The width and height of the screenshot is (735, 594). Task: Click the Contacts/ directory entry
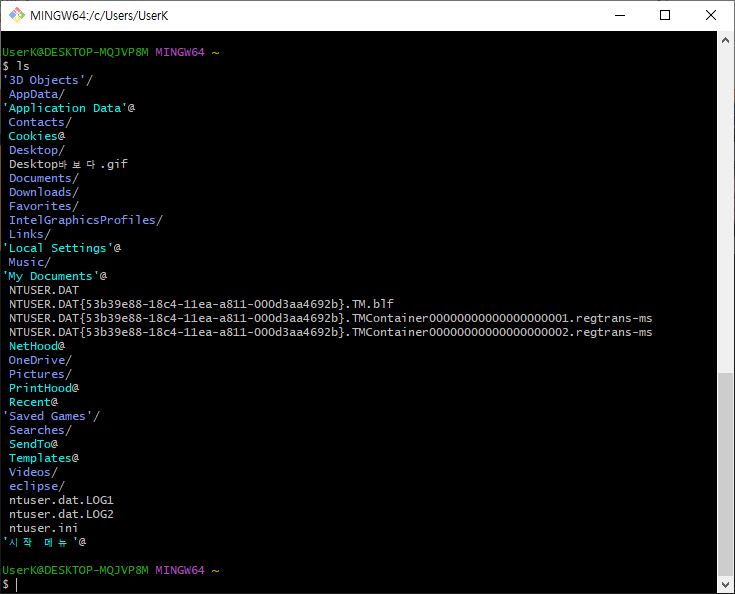coord(40,122)
